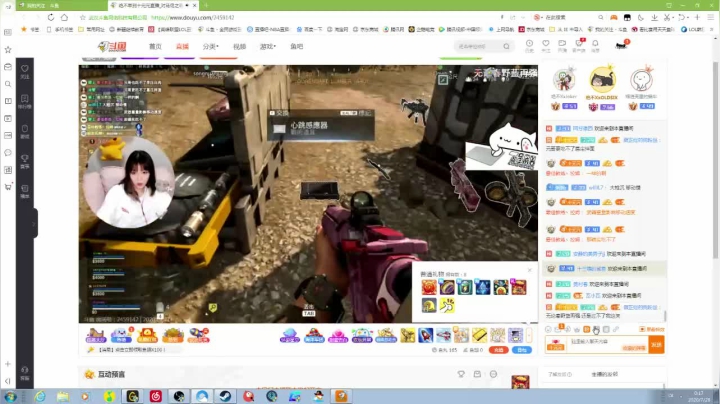Open followed channels heart icon in header

point(546,45)
